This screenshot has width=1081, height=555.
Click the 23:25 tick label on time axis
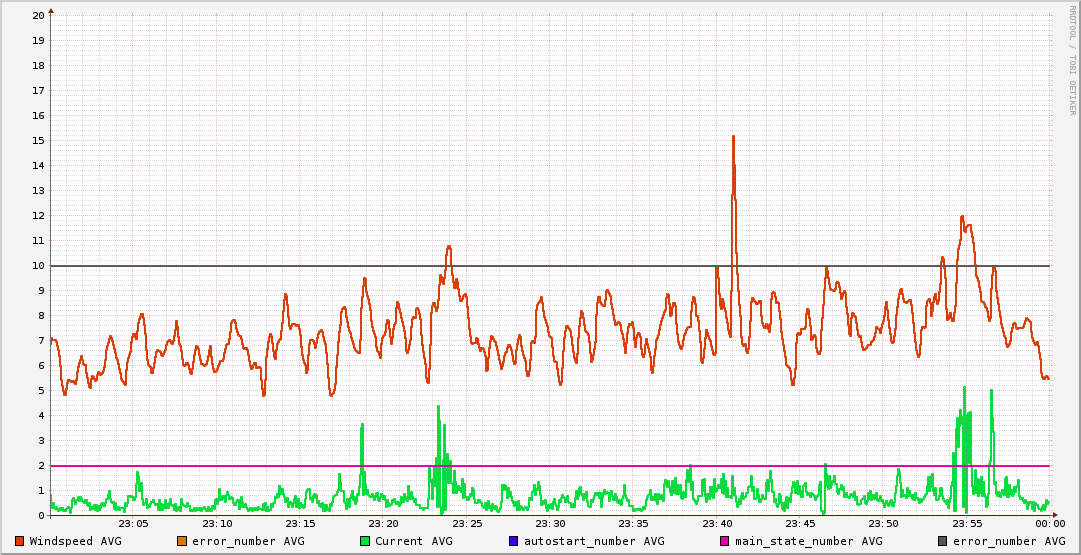467,524
